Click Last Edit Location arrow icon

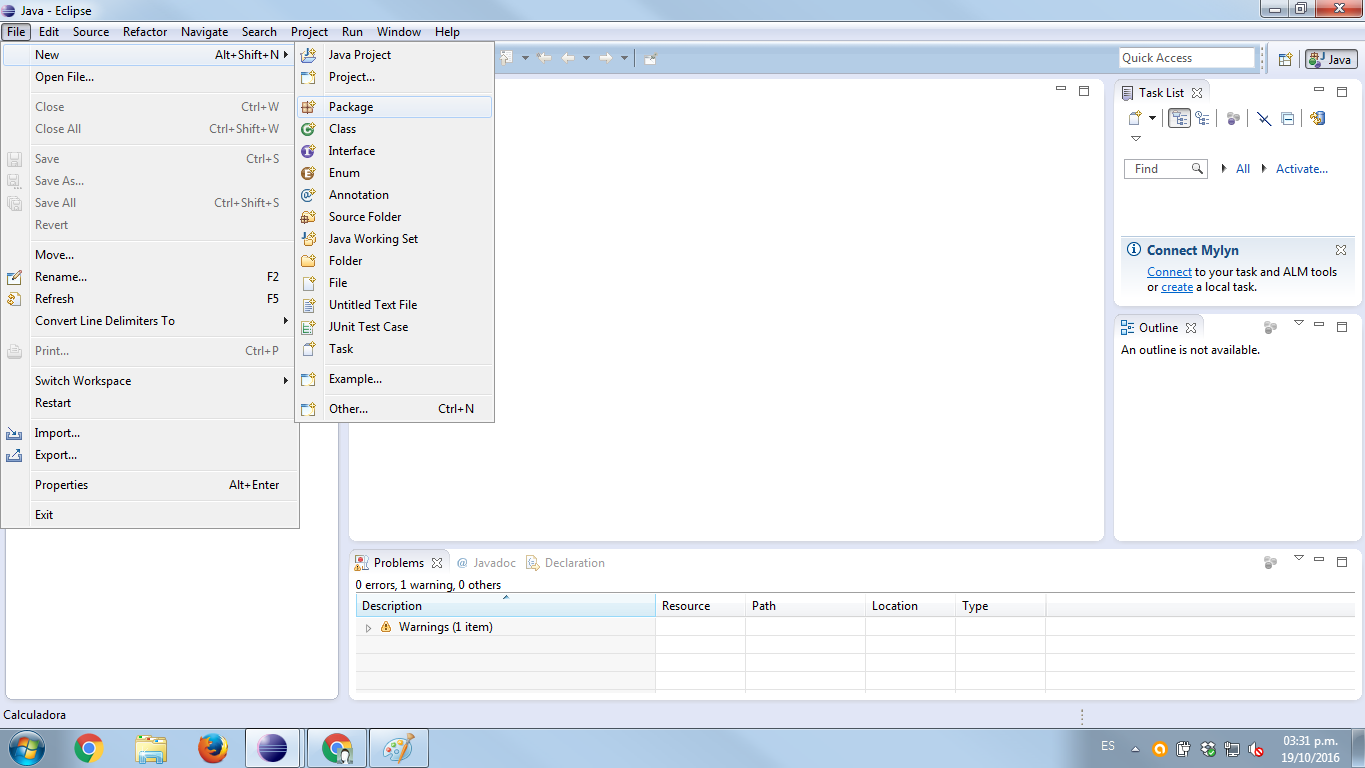[544, 58]
